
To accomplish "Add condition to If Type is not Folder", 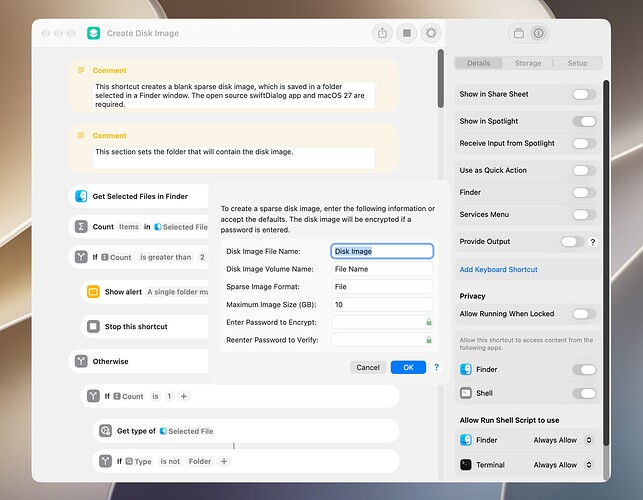I will 224,461.
